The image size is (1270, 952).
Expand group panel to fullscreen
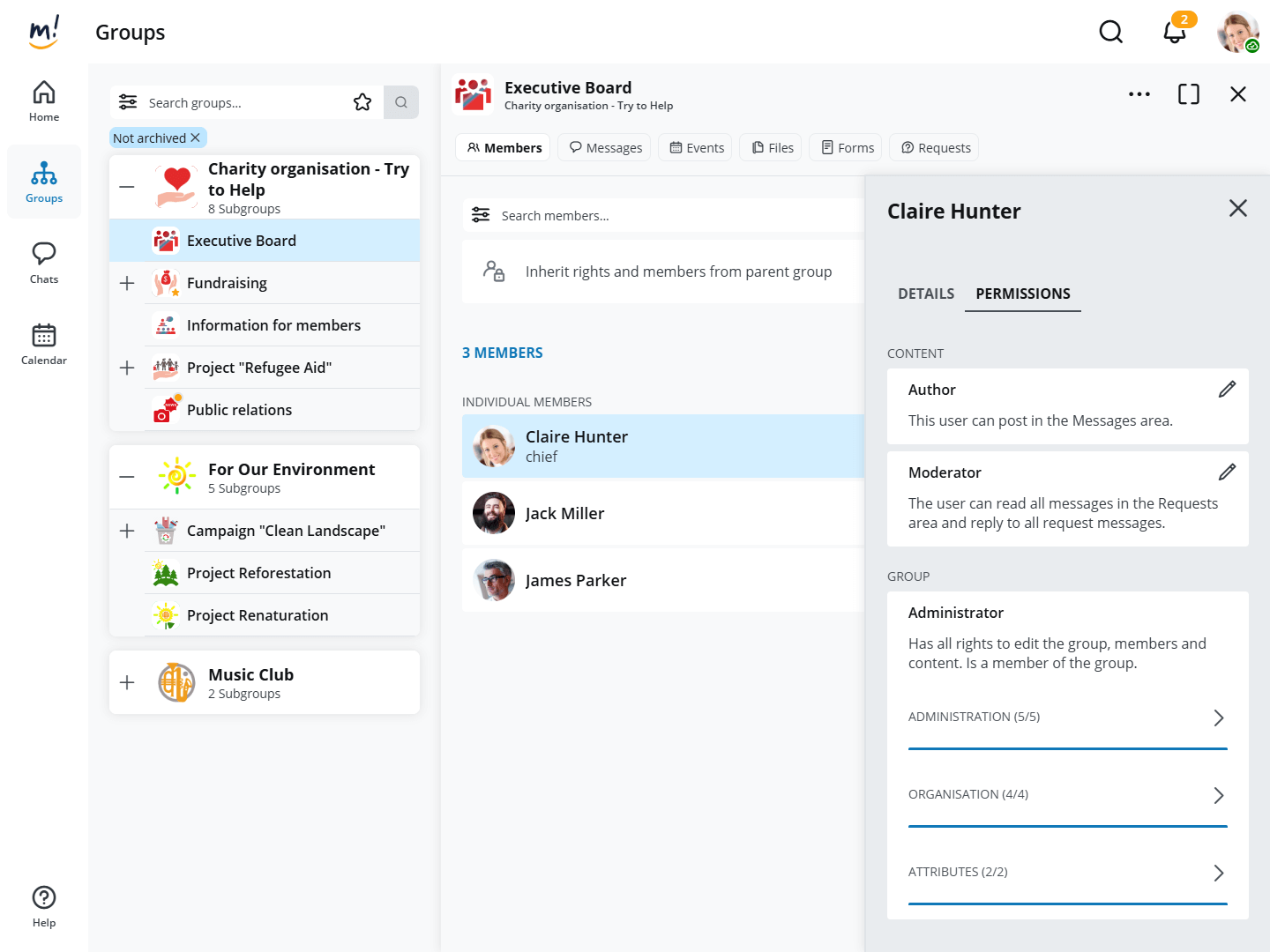pos(1188,94)
